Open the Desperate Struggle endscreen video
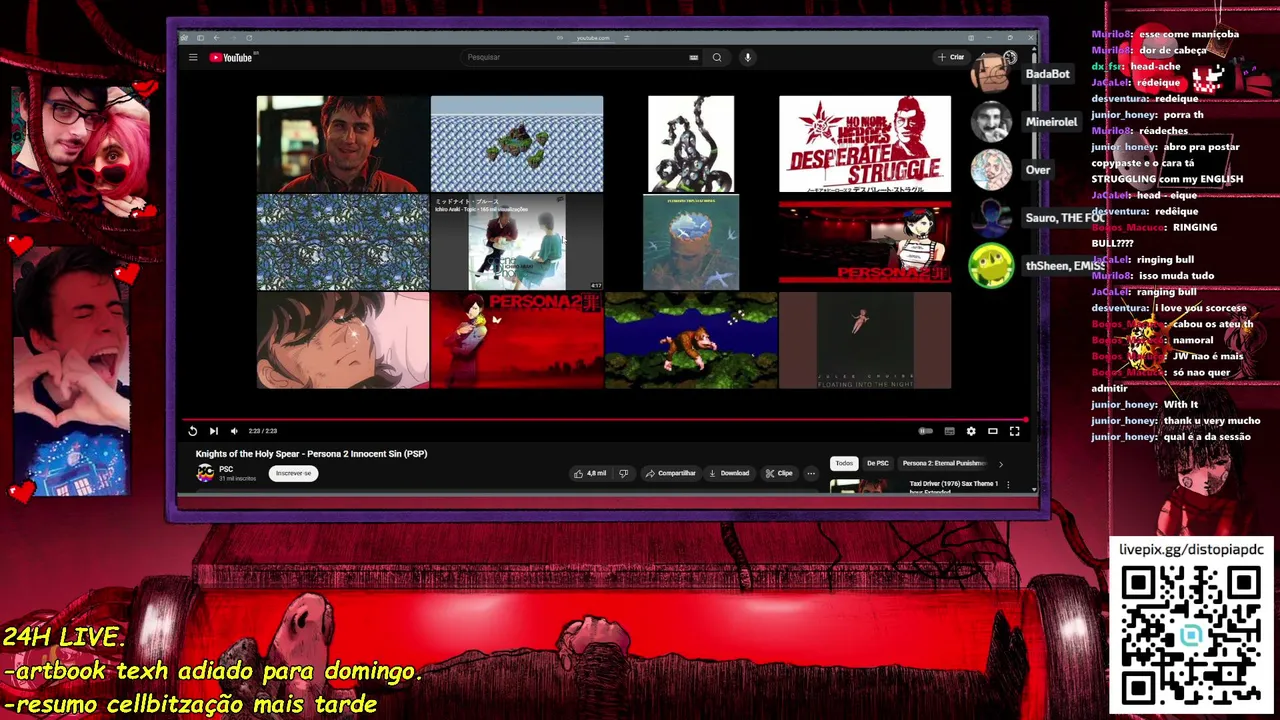The height and width of the screenshot is (720, 1280). tap(865, 144)
